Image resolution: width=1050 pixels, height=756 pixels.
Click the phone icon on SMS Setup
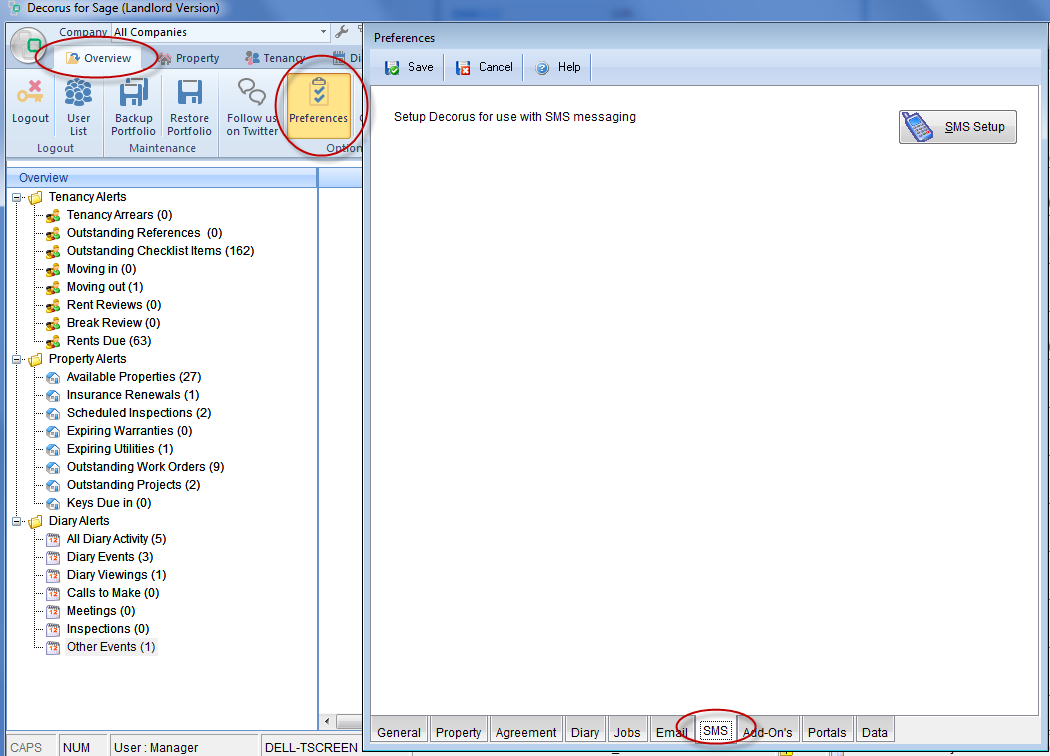917,127
